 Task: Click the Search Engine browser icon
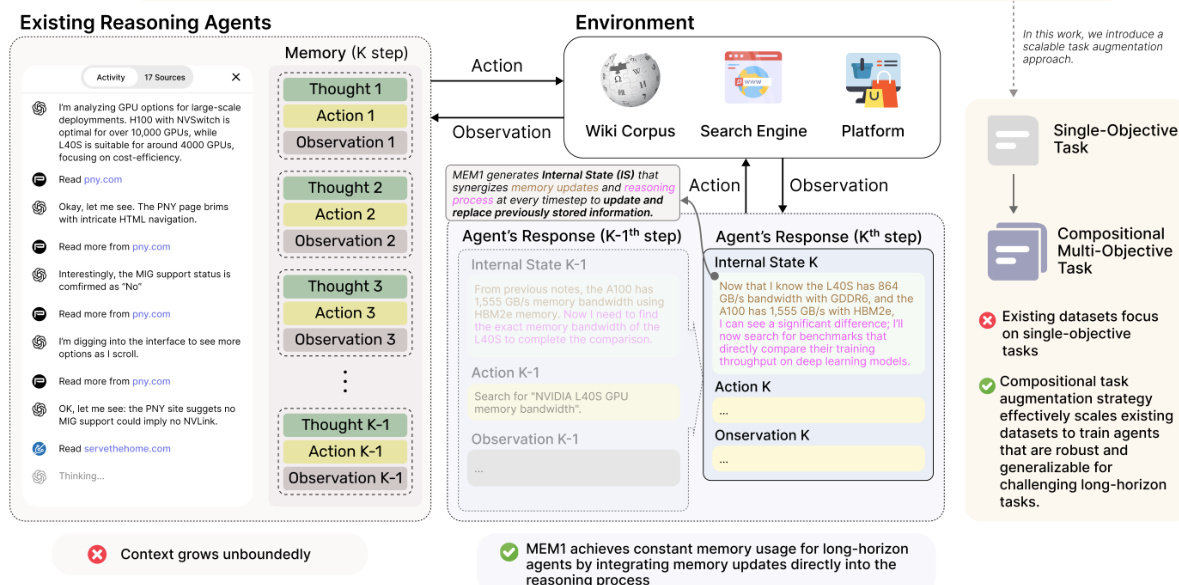pos(752,79)
